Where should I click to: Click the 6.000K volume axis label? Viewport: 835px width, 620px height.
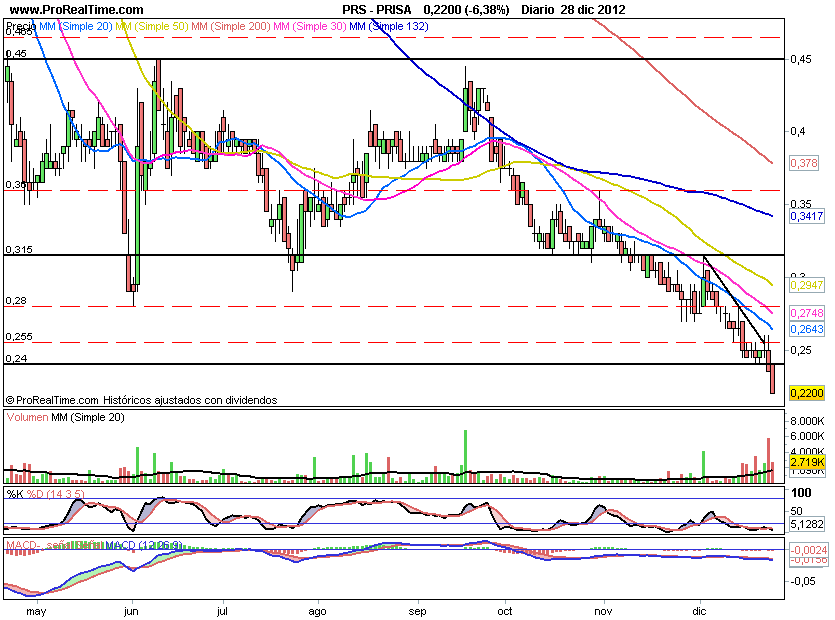coord(807,436)
